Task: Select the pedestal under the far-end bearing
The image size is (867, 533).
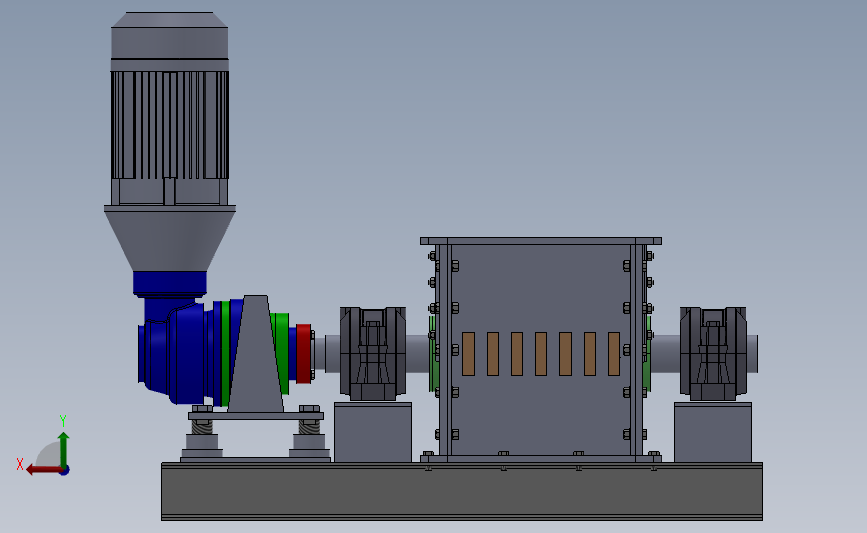Action: 713,432
